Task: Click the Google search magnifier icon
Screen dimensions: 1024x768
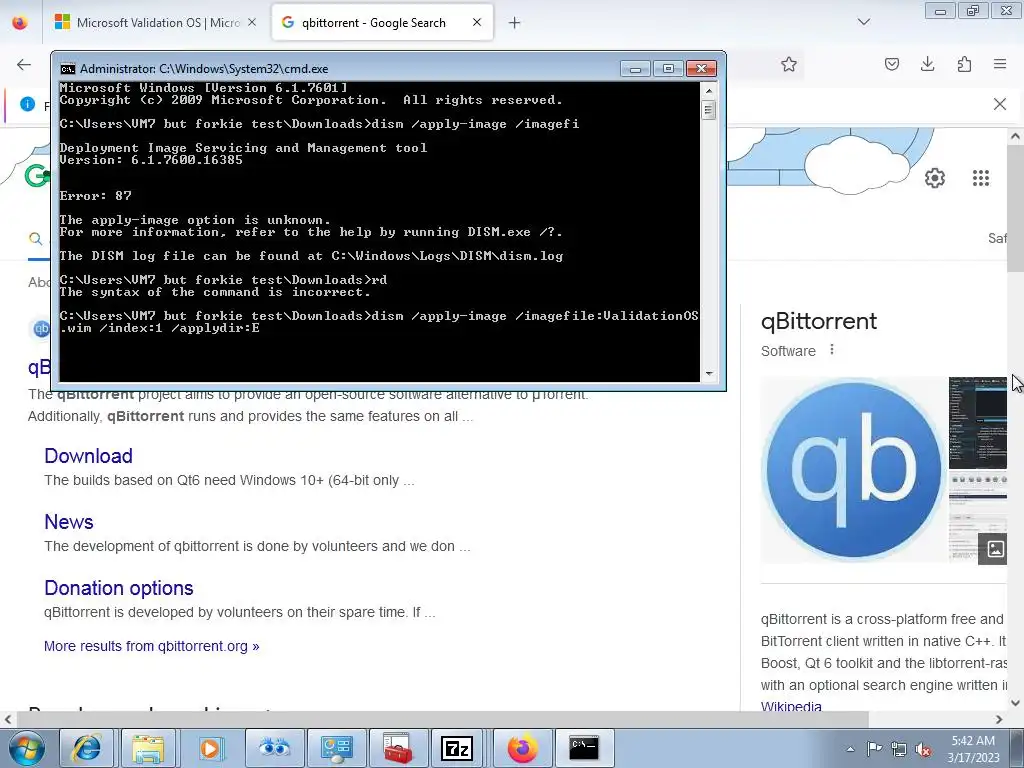Action: pos(36,238)
